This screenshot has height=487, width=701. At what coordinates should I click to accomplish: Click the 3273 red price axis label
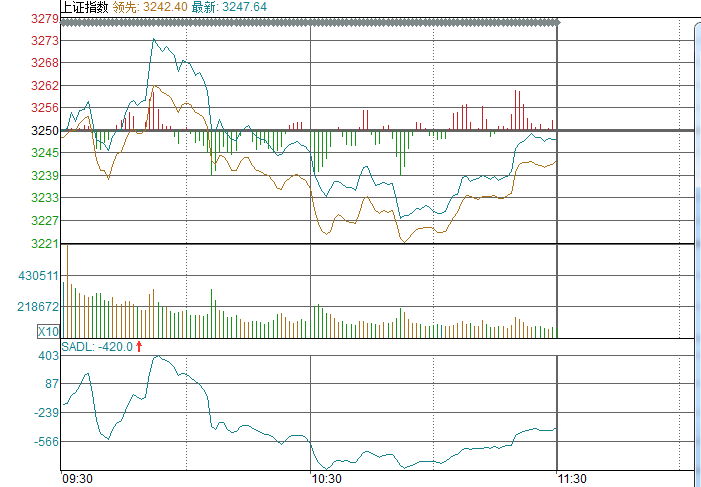pyautogui.click(x=44, y=40)
